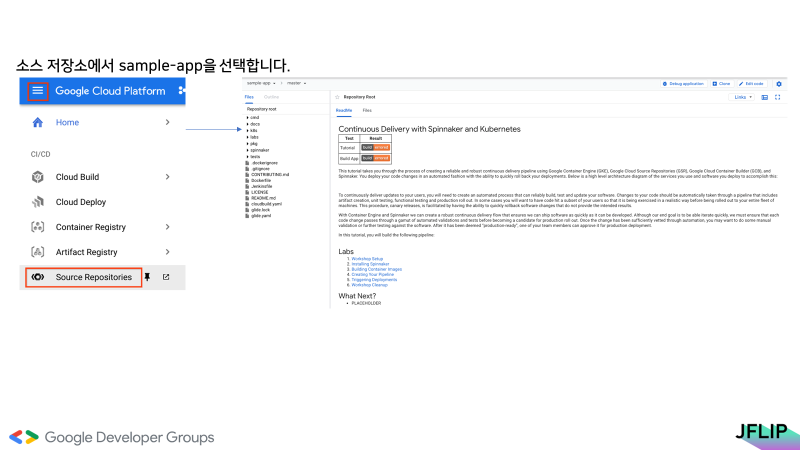This screenshot has height=450, width=800.
Task: Click the .dockerignore file icon
Action: point(247,163)
